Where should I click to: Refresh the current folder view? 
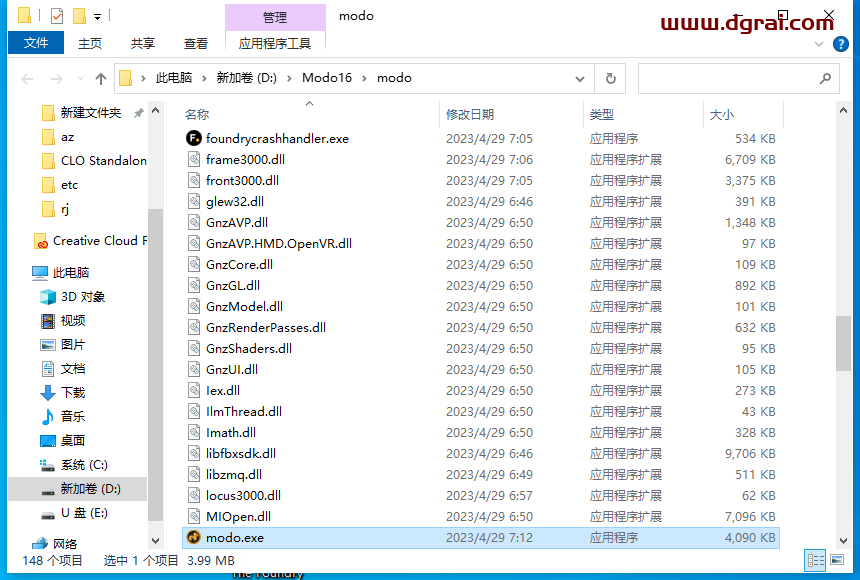(610, 78)
